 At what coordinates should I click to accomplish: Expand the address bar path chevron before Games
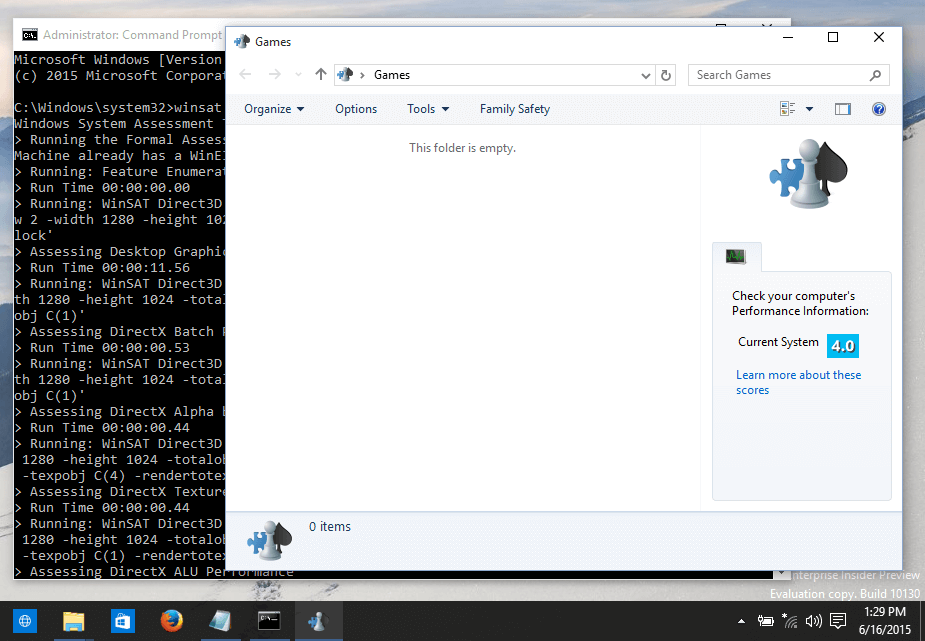(362, 75)
